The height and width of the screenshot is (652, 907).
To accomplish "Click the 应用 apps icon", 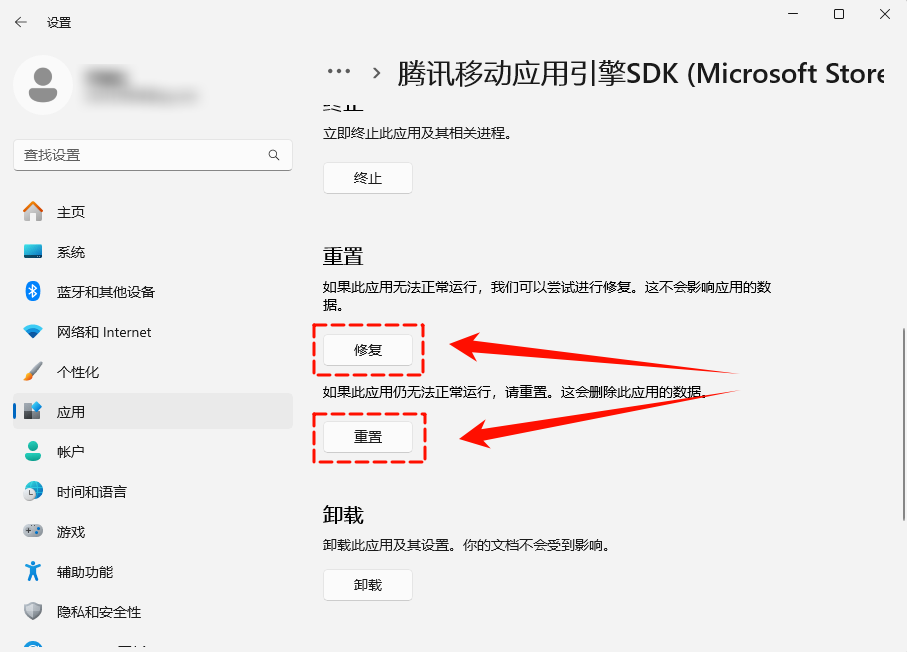I will tap(33, 411).
